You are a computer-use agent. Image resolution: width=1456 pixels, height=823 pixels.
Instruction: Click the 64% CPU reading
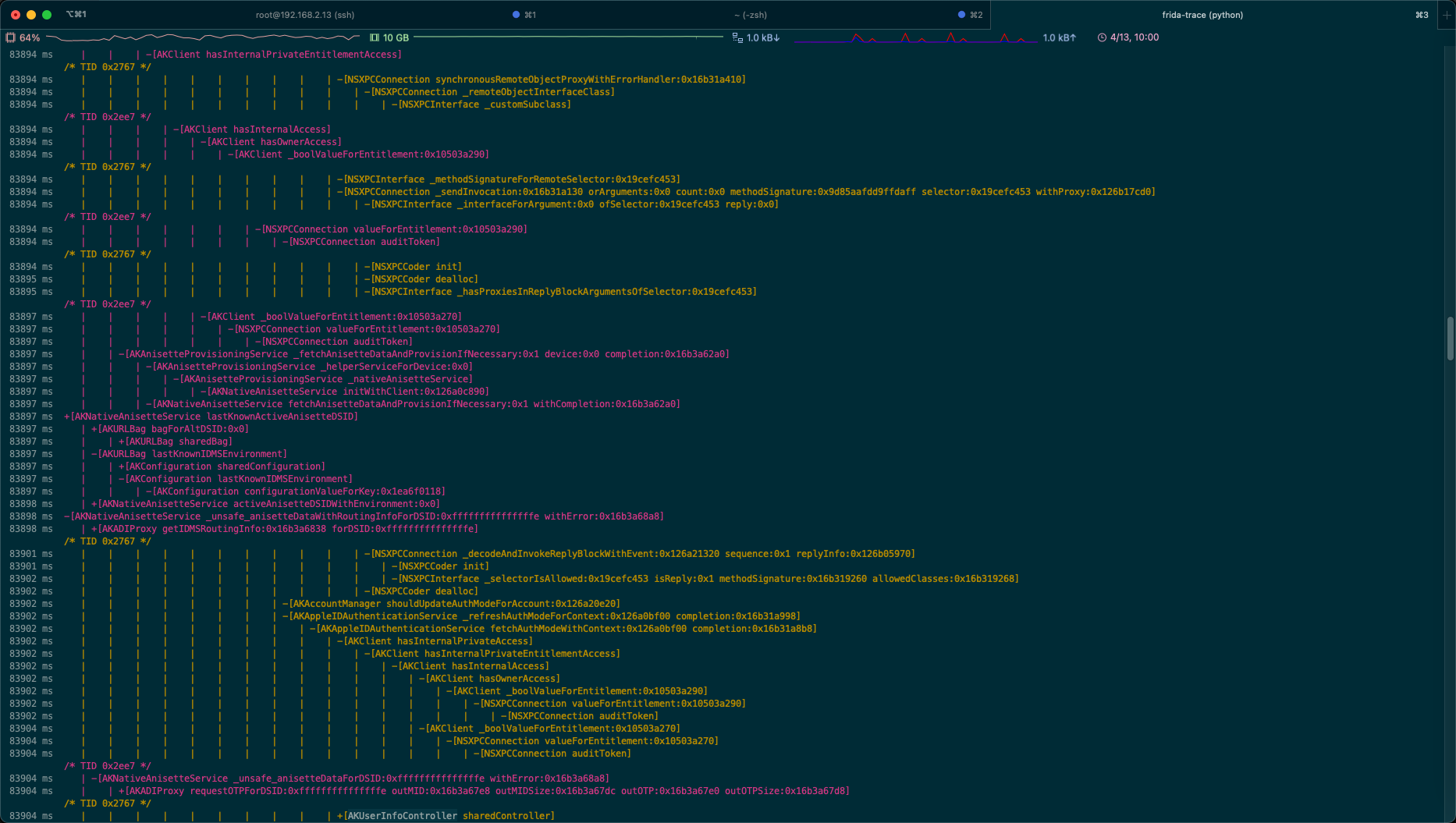[x=30, y=37]
